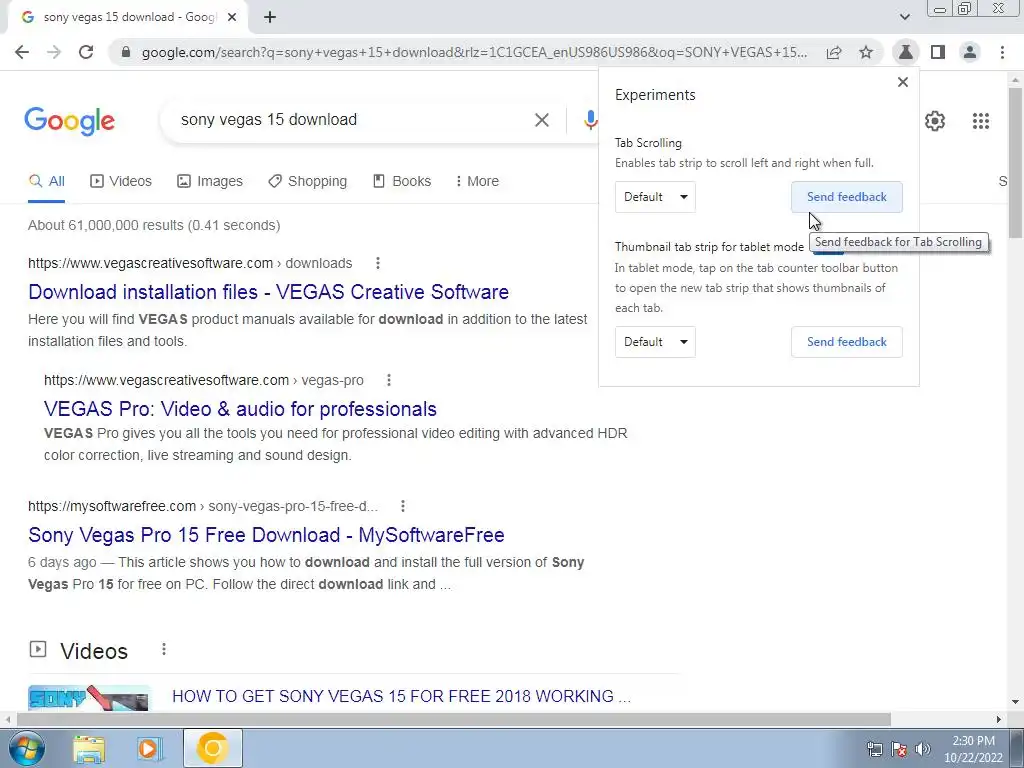Go to Google homepage via logo
Viewport: 1024px width, 768px height.
coord(69,121)
